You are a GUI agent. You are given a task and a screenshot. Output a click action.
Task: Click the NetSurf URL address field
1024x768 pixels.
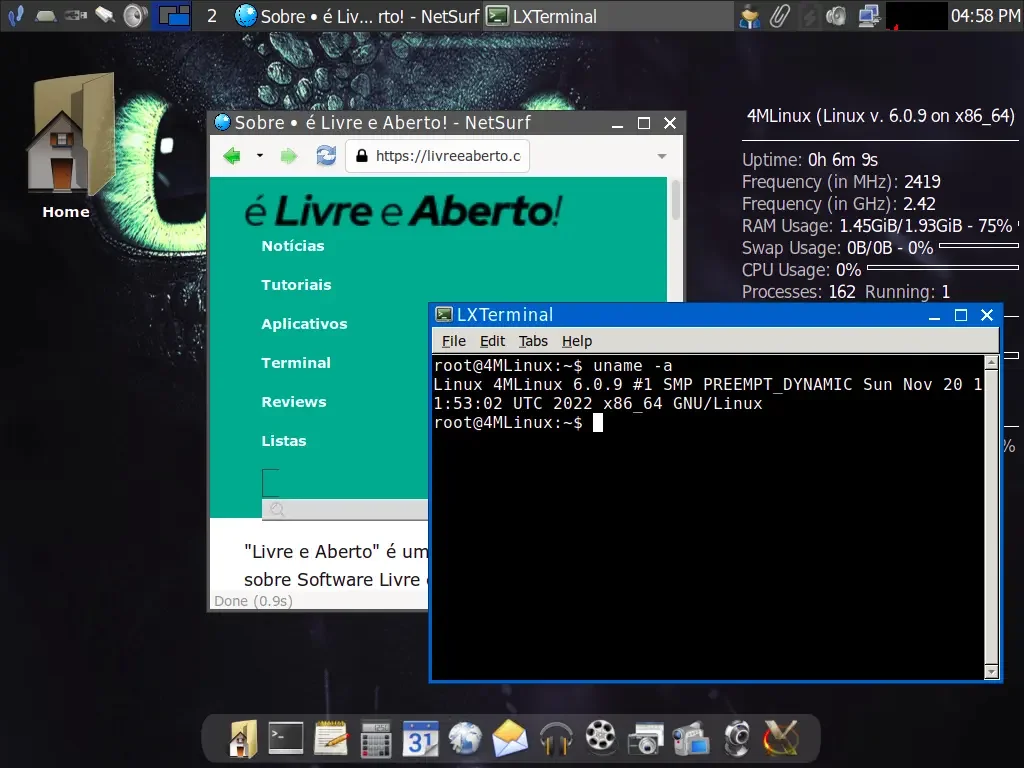438,156
